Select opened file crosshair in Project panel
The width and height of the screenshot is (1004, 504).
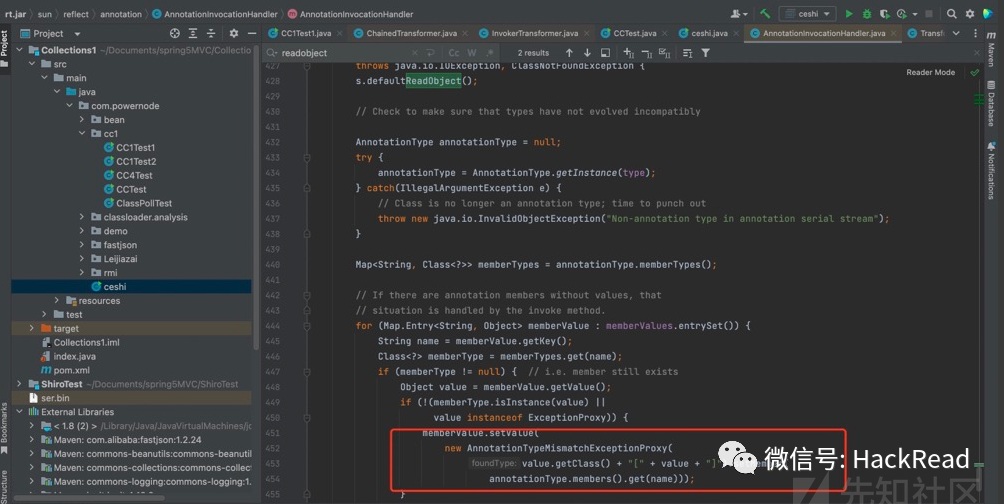pos(175,33)
